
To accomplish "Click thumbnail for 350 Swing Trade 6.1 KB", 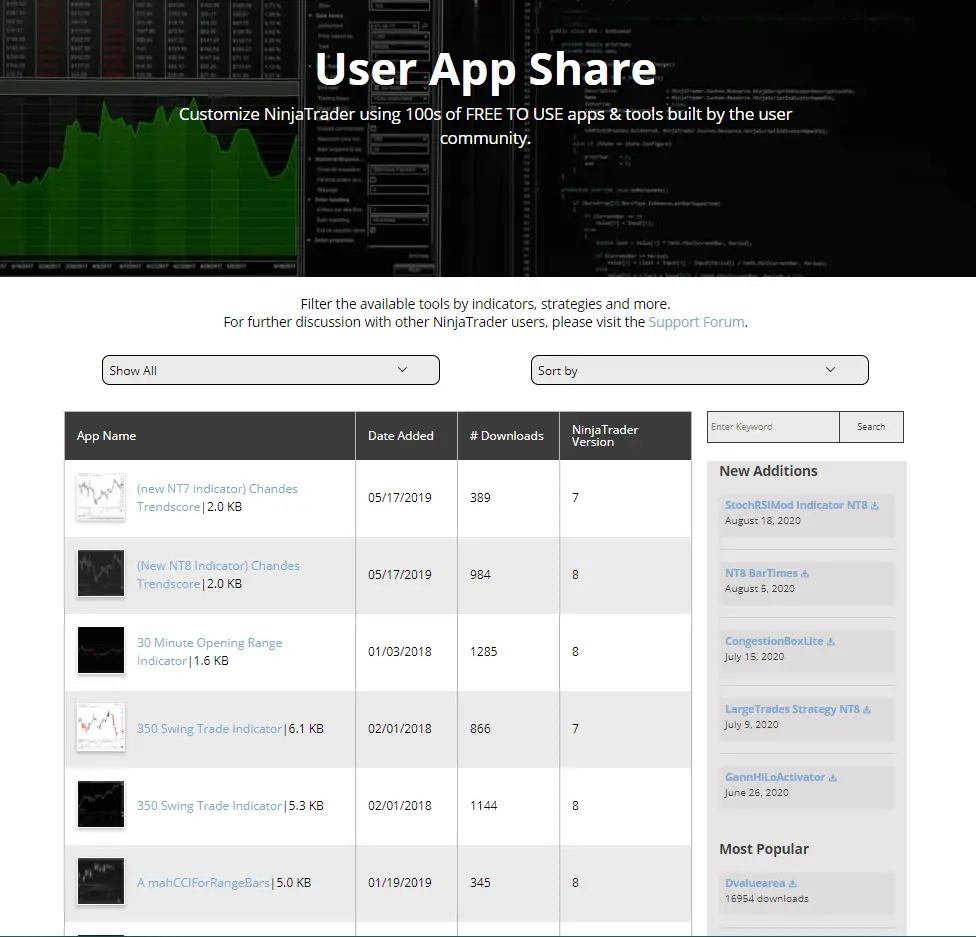I will tap(101, 727).
